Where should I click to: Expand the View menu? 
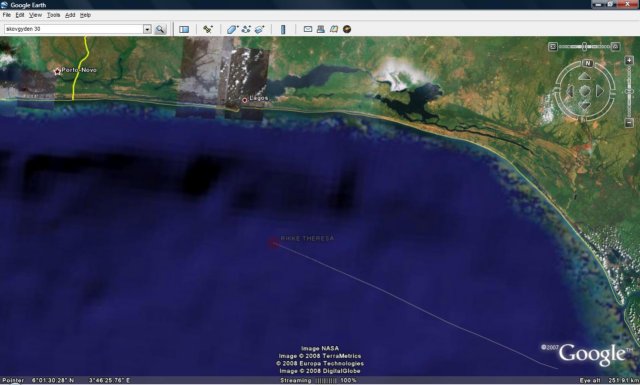coord(35,15)
